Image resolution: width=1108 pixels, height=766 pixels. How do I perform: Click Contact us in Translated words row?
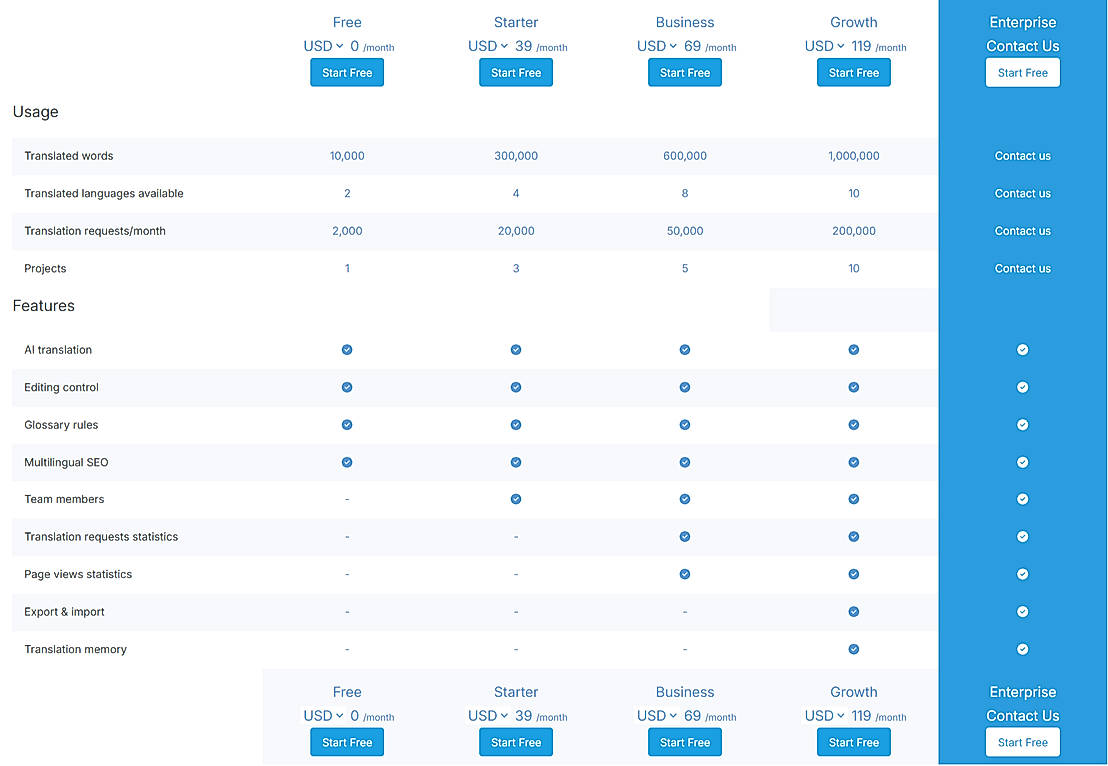point(1022,156)
